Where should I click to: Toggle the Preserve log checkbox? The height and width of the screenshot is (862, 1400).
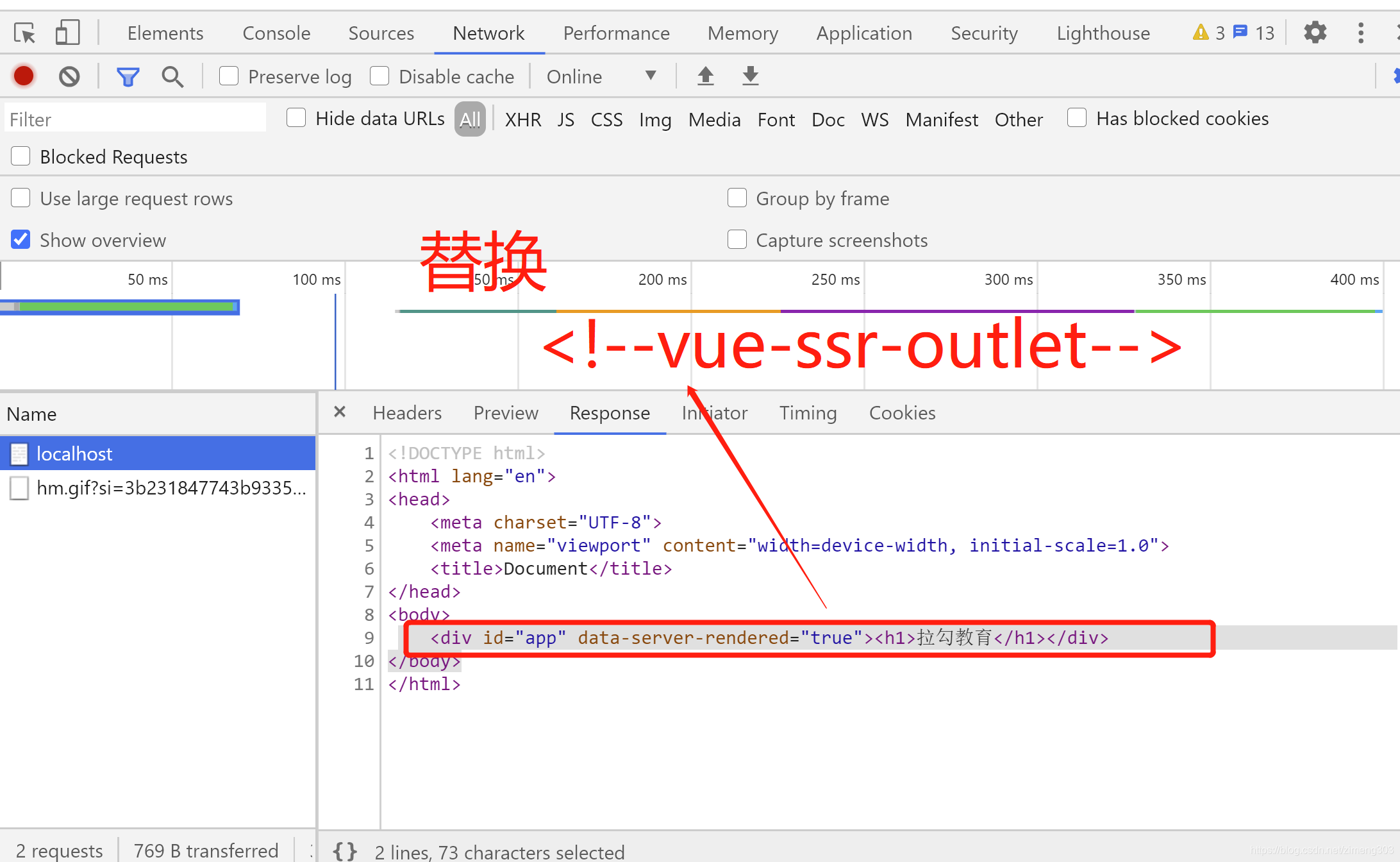[226, 77]
